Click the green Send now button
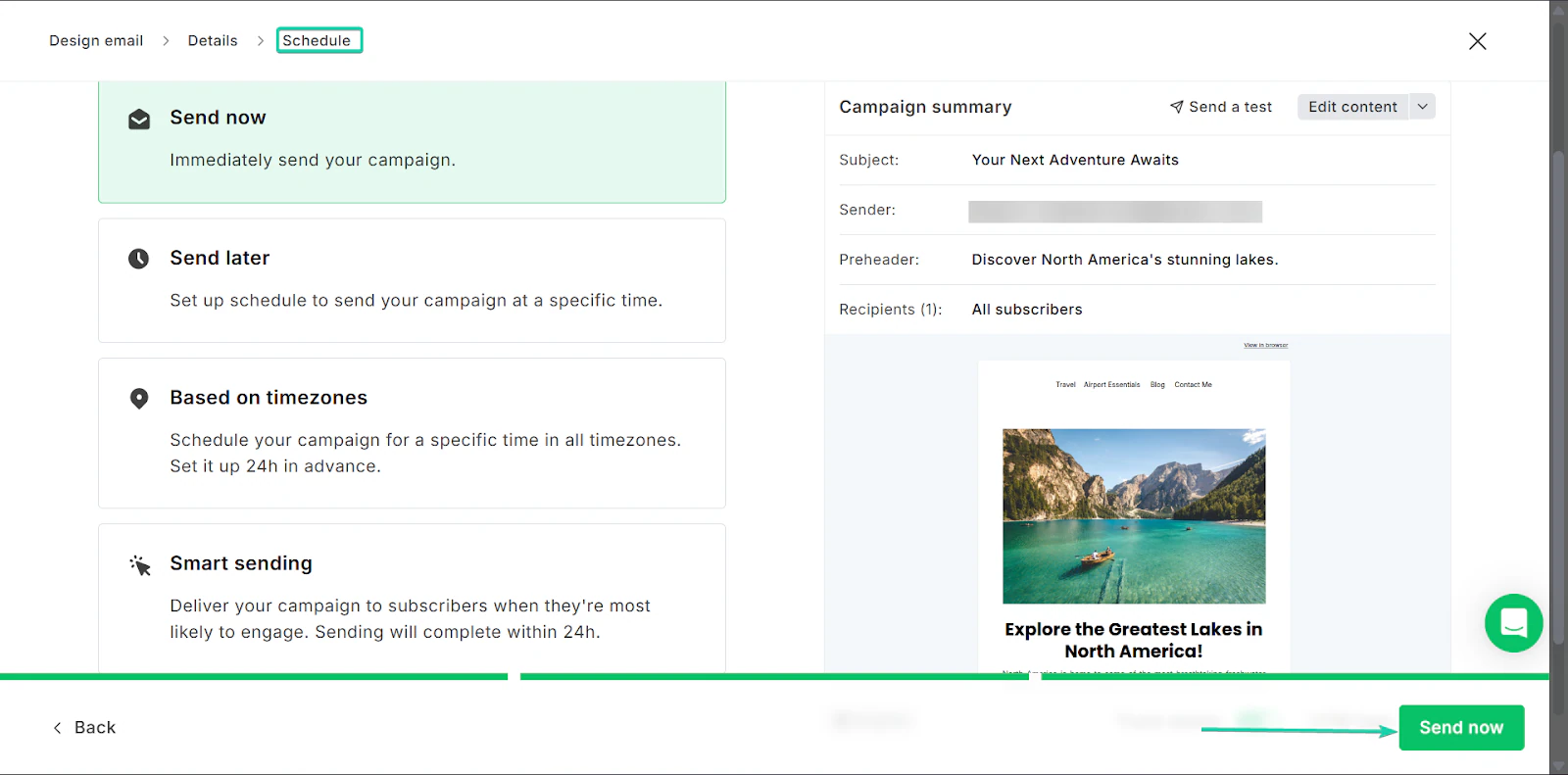The width and height of the screenshot is (1568, 775). (1461, 728)
